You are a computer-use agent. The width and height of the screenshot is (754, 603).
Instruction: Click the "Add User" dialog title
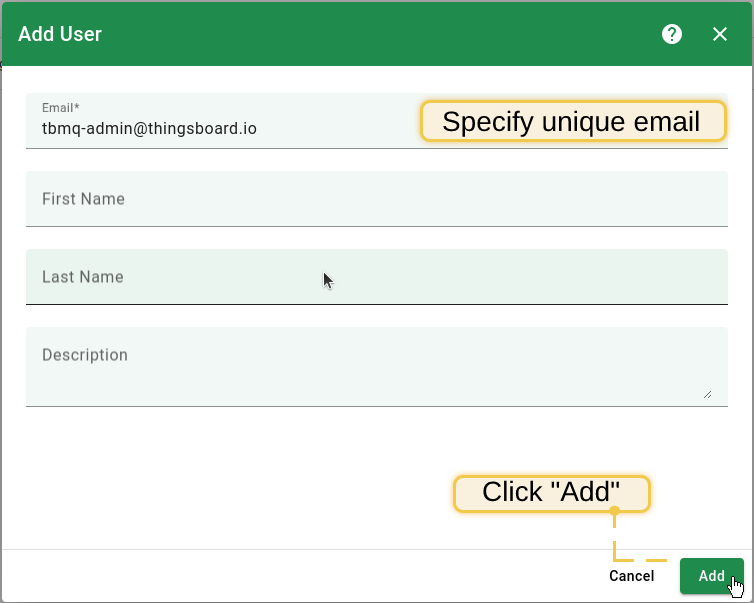pyautogui.click(x=60, y=34)
